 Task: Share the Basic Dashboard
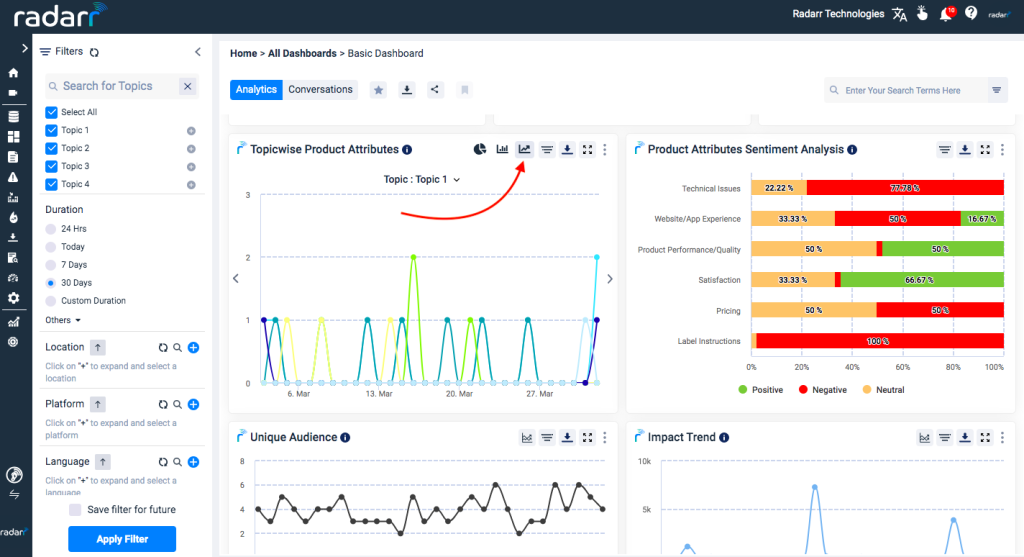pyautogui.click(x=435, y=89)
